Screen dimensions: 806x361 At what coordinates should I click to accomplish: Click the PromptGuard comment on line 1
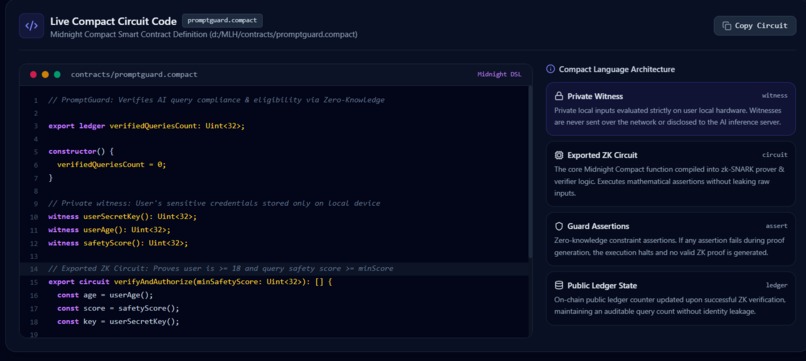pos(216,100)
